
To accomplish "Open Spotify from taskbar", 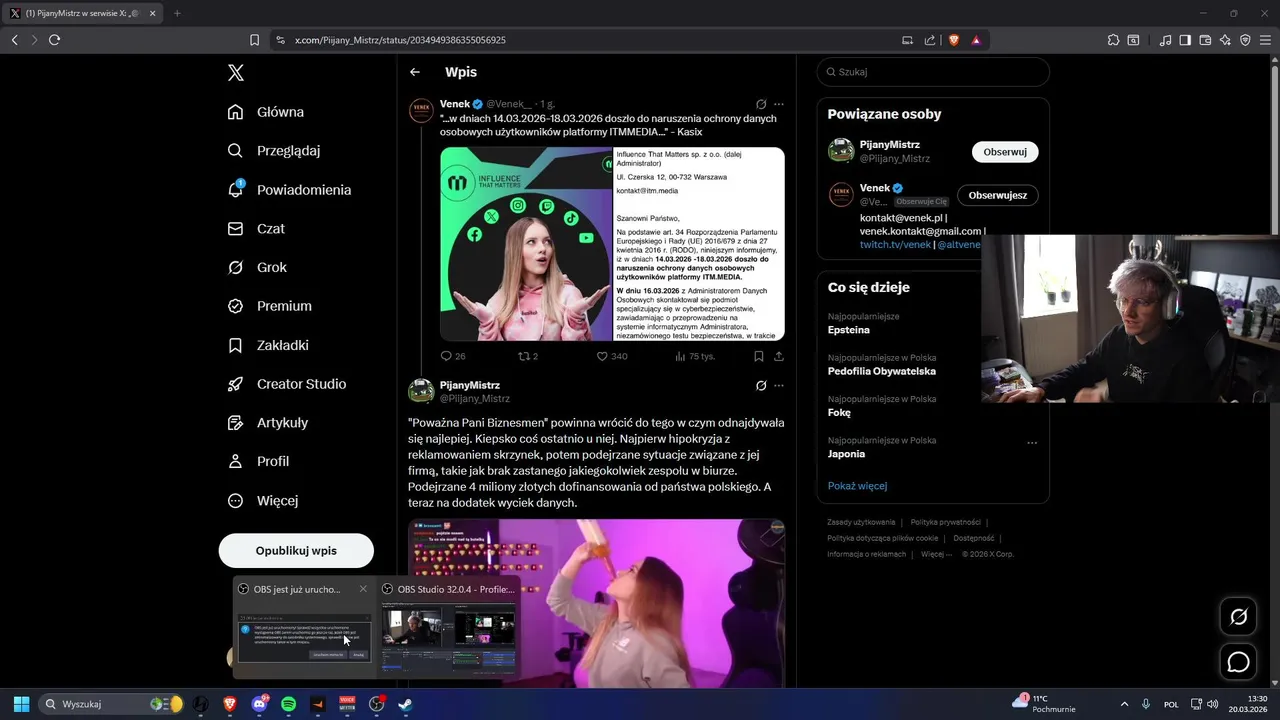I will [x=288, y=704].
